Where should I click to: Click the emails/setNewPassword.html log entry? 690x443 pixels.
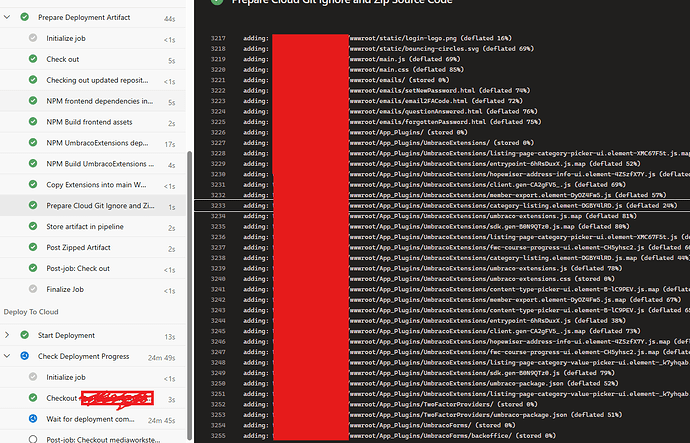pyautogui.click(x=440, y=91)
